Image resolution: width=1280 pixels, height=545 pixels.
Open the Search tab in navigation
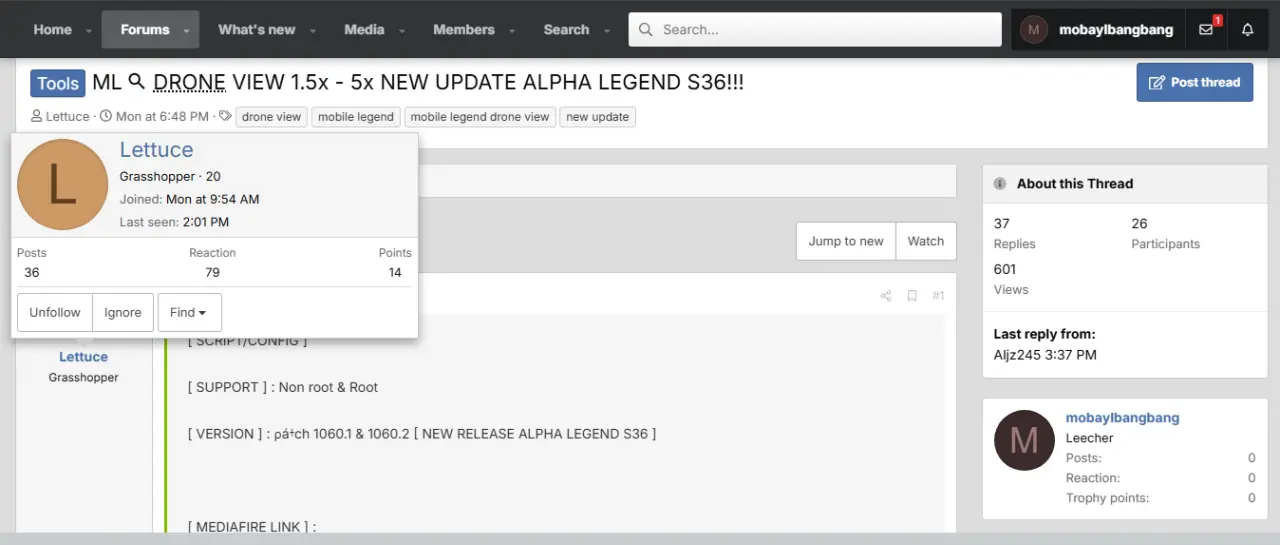pos(566,30)
